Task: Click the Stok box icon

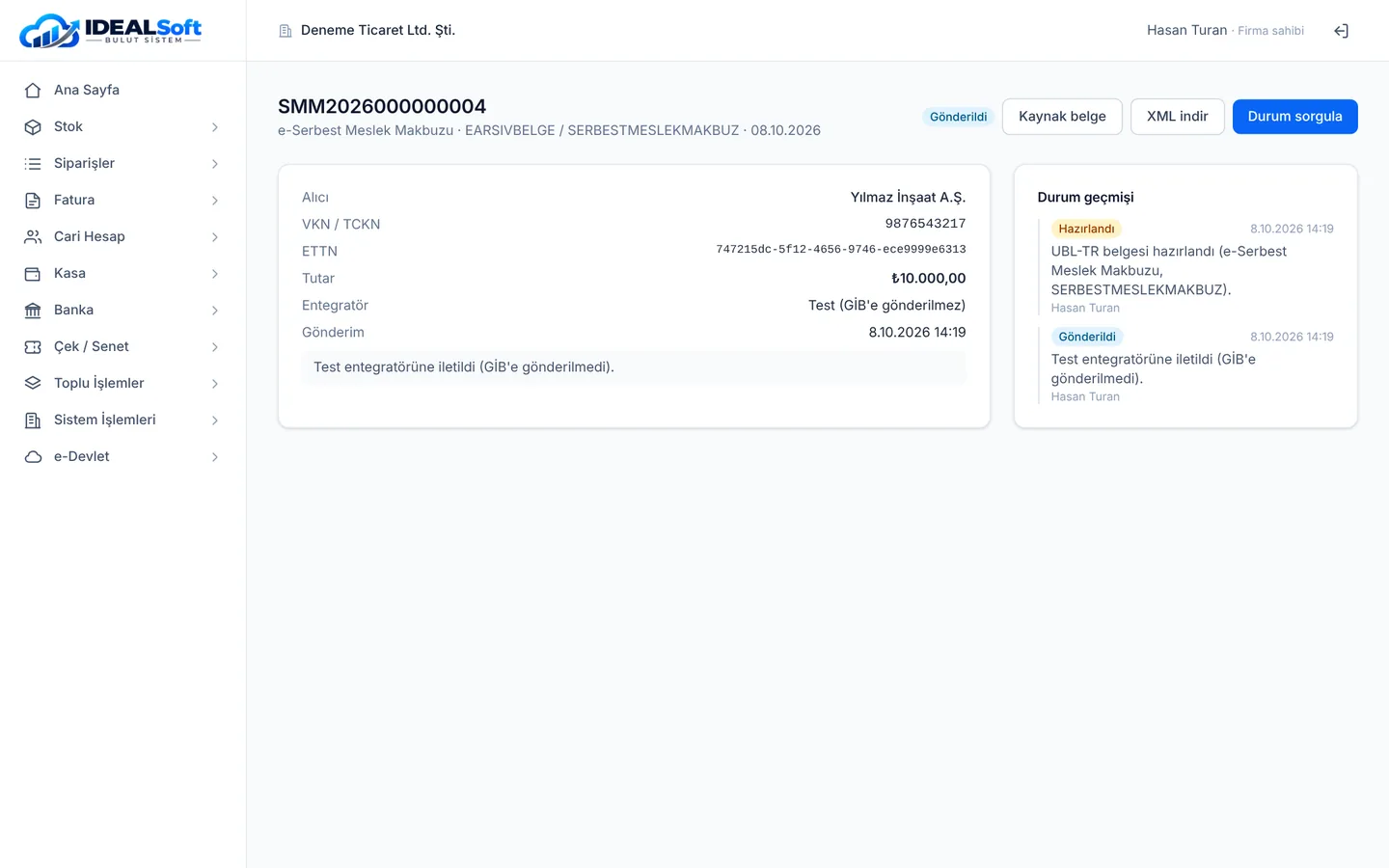Action: [x=33, y=126]
